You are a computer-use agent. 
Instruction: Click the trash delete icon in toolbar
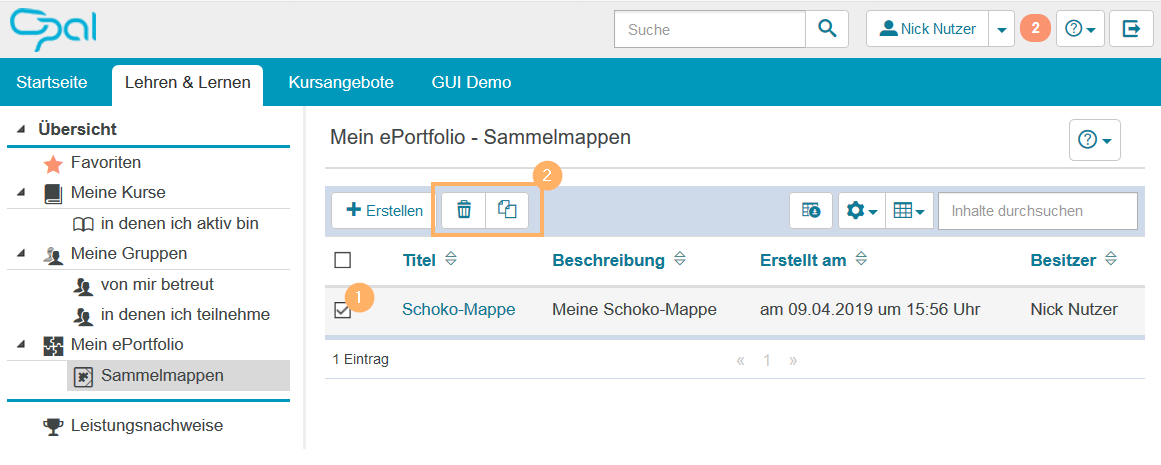pyautogui.click(x=463, y=210)
